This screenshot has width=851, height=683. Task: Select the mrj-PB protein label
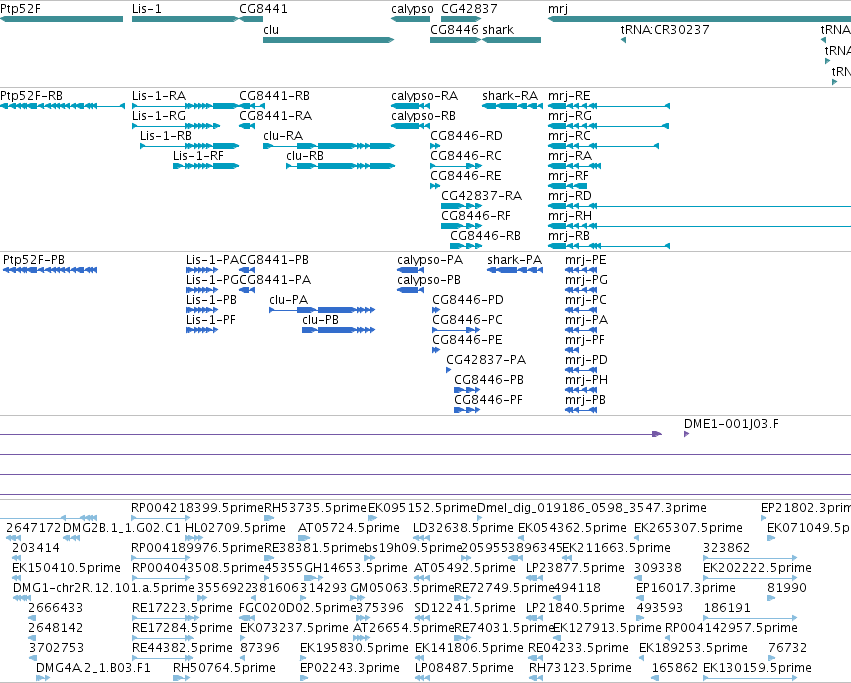[585, 400]
